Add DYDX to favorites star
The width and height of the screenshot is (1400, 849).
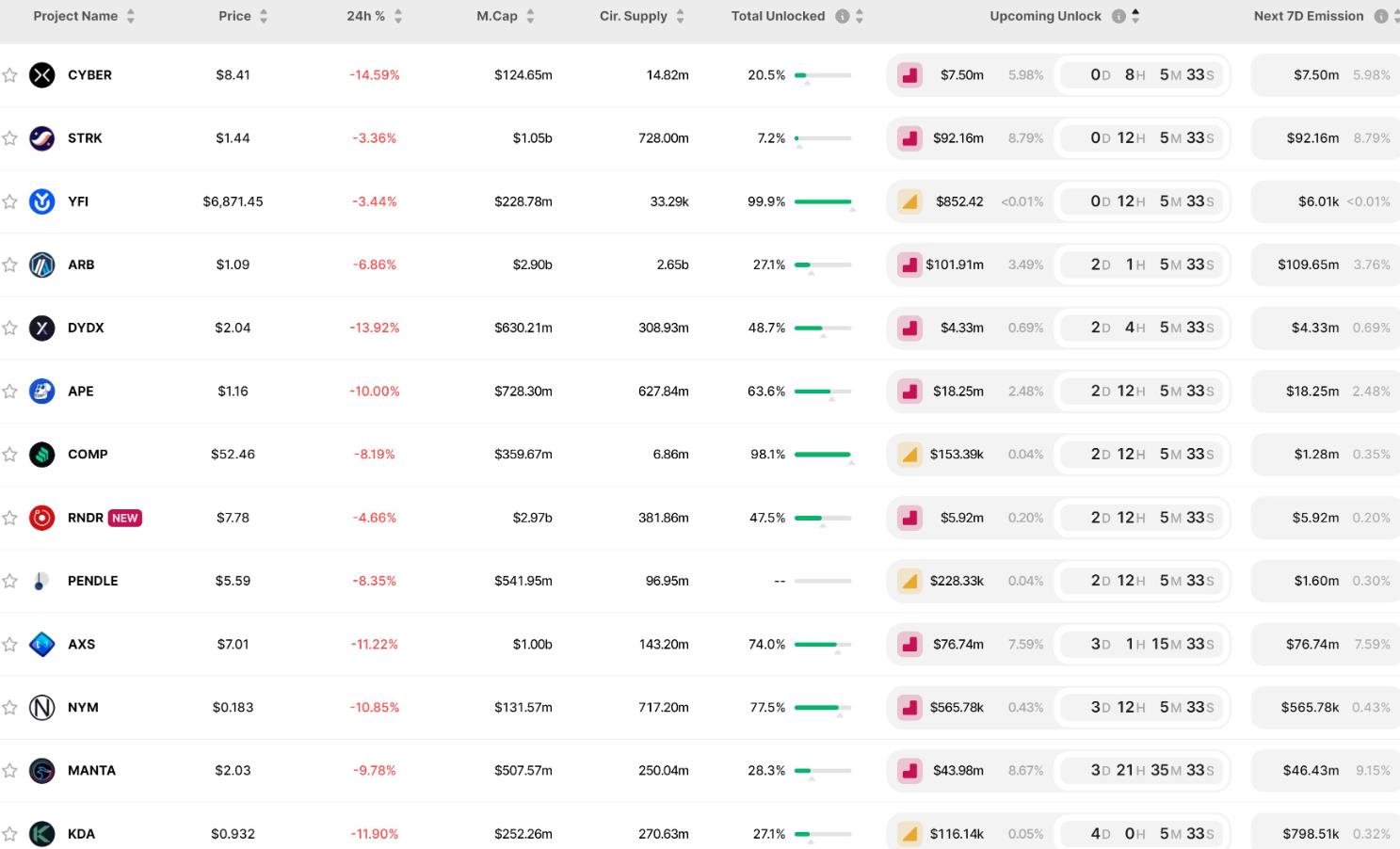(9, 328)
